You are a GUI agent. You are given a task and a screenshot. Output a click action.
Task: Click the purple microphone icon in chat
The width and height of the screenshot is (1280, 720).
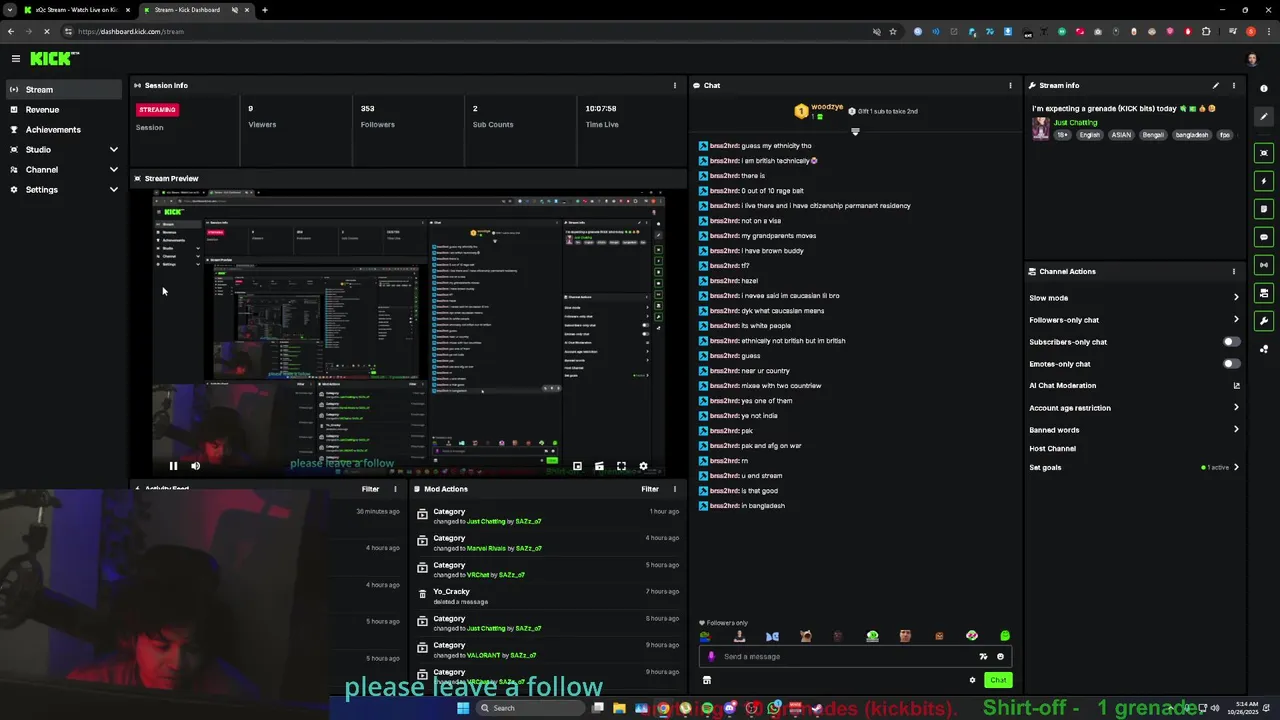(711, 657)
